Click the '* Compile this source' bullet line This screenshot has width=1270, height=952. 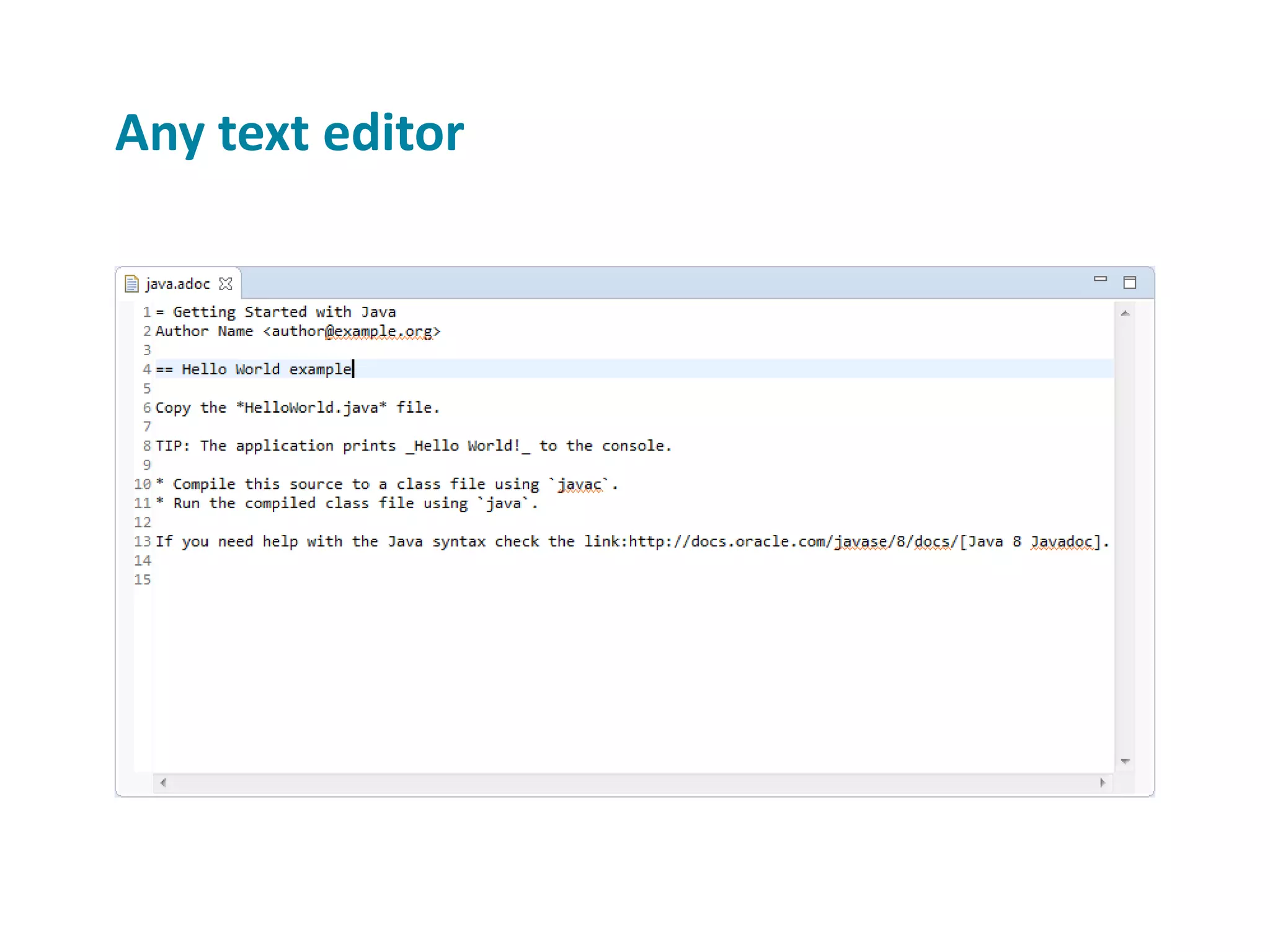[x=387, y=485]
